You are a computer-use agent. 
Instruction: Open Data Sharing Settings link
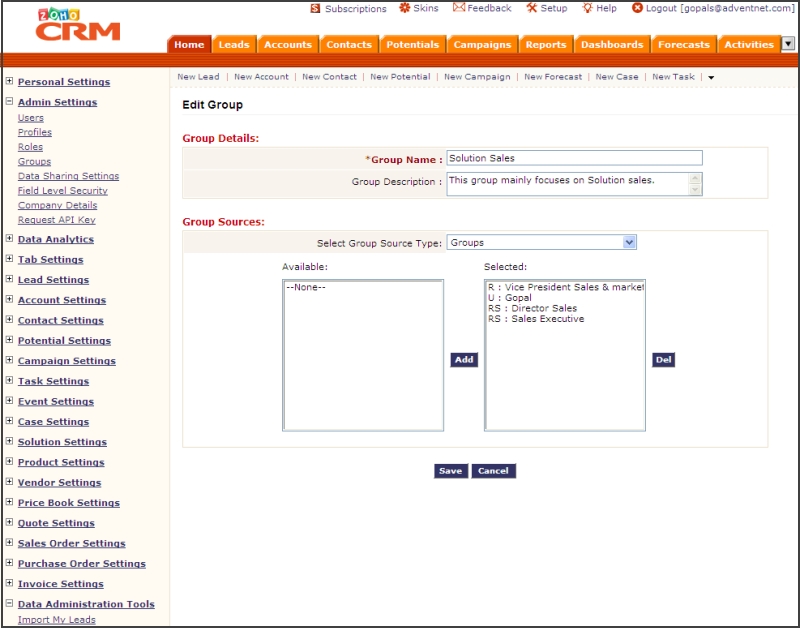click(68, 176)
